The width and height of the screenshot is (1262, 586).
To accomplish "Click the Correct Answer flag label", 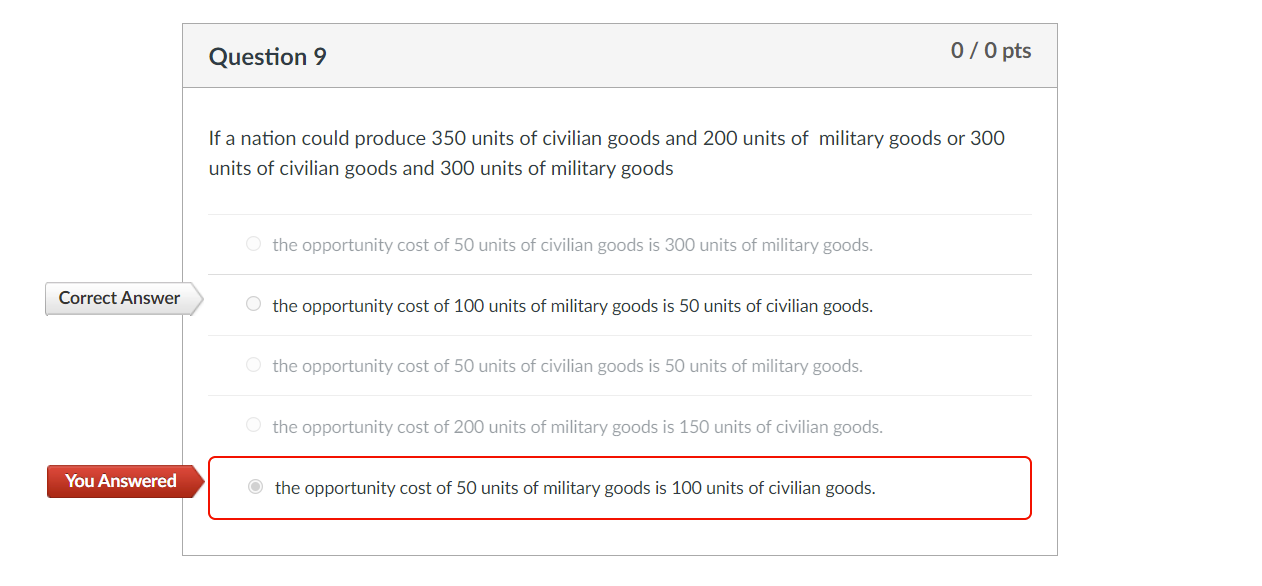I will point(119,298).
